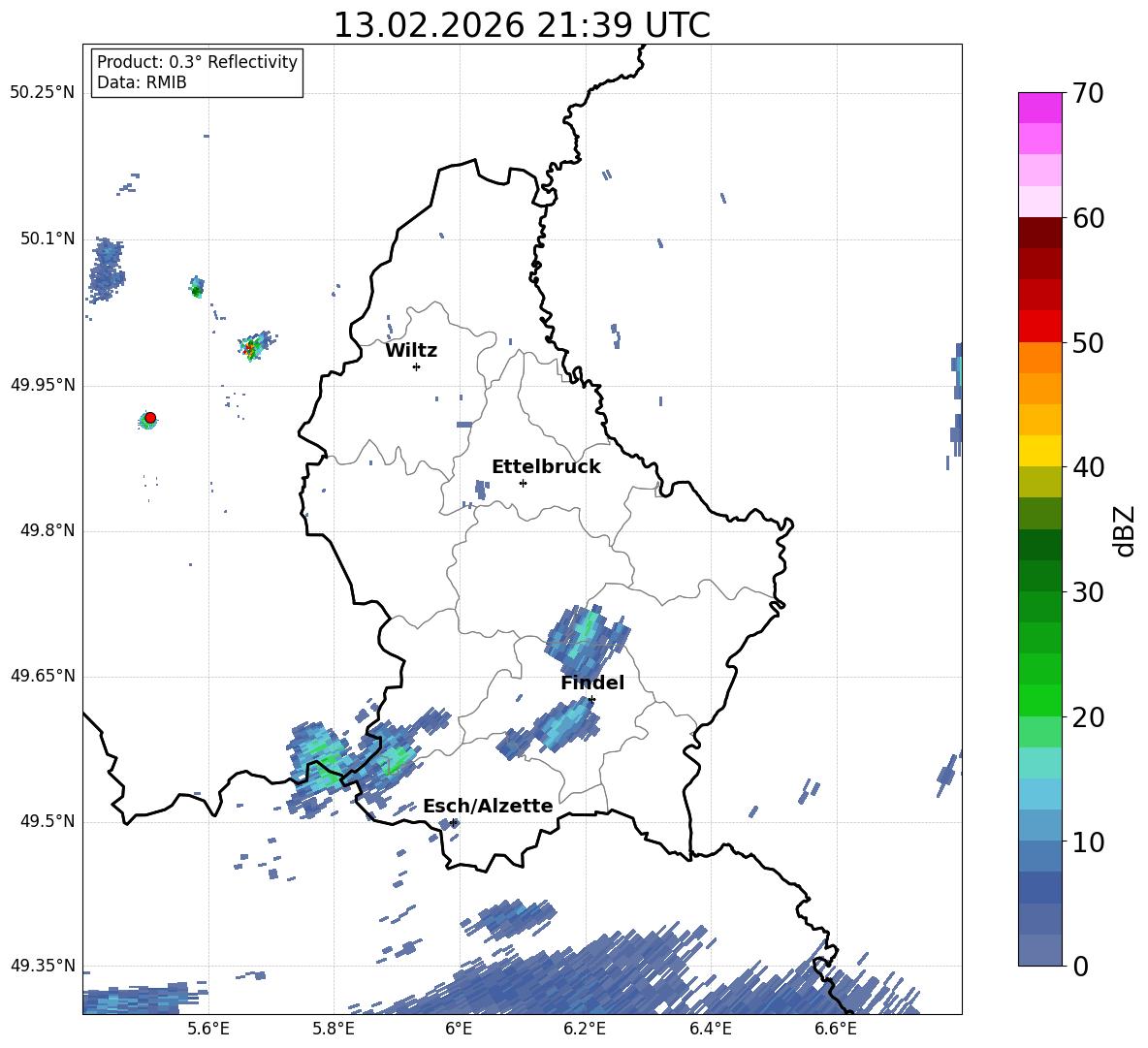The image size is (1148, 1048).
Task: Click the Wiltz location cross marker
Action: (x=417, y=366)
